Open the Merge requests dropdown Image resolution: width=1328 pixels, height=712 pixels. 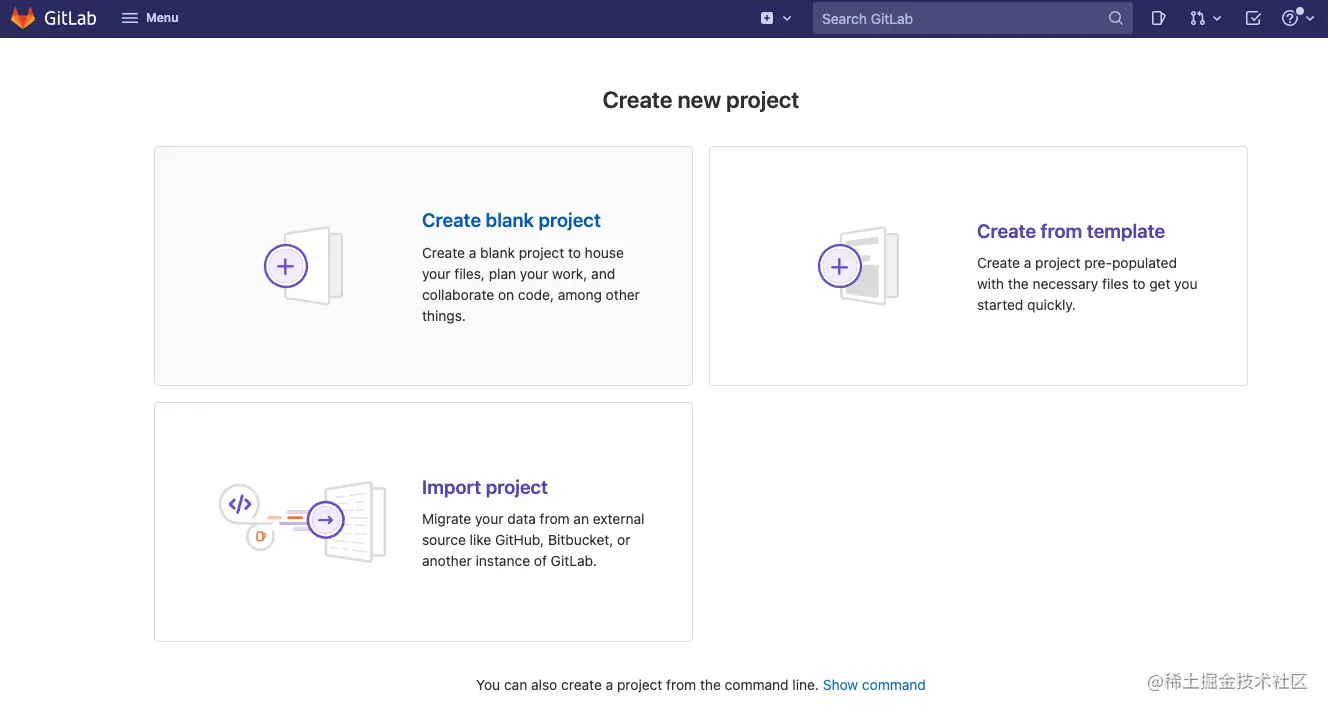click(1205, 18)
